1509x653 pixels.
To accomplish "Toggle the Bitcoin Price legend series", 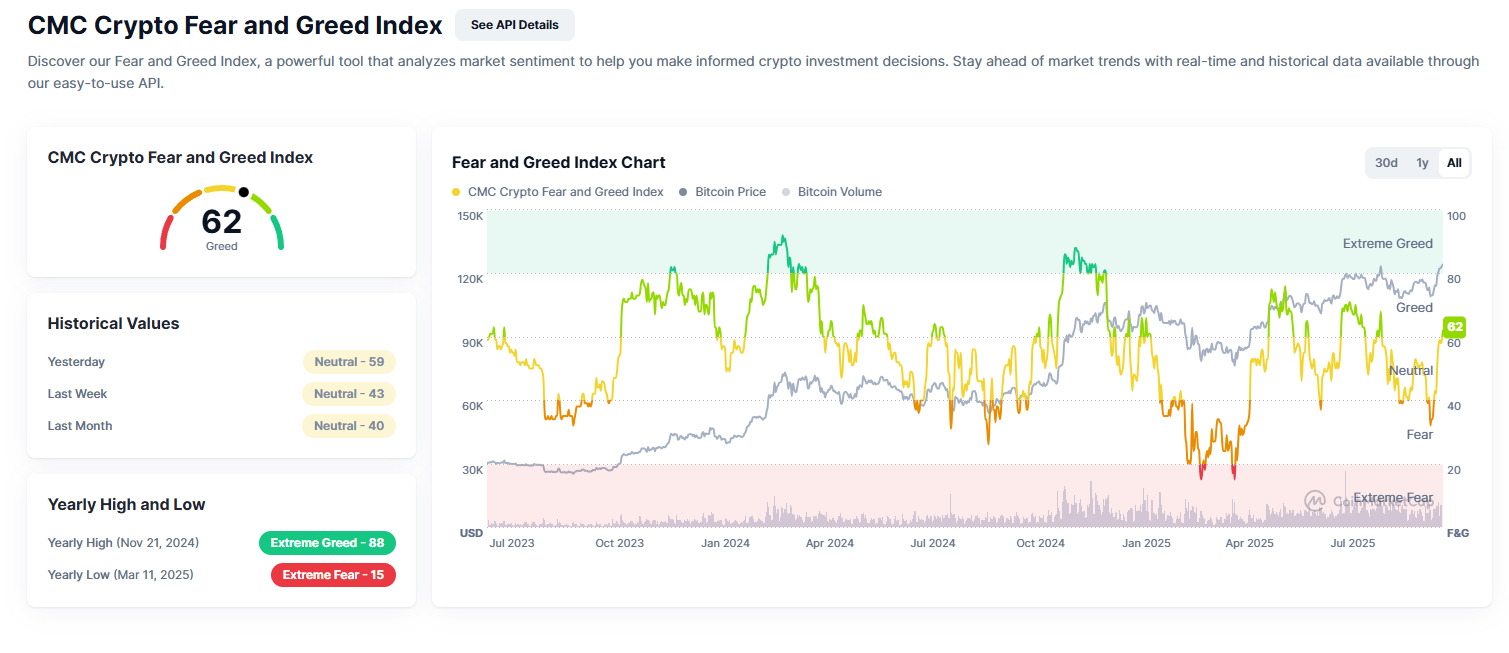I will click(730, 192).
